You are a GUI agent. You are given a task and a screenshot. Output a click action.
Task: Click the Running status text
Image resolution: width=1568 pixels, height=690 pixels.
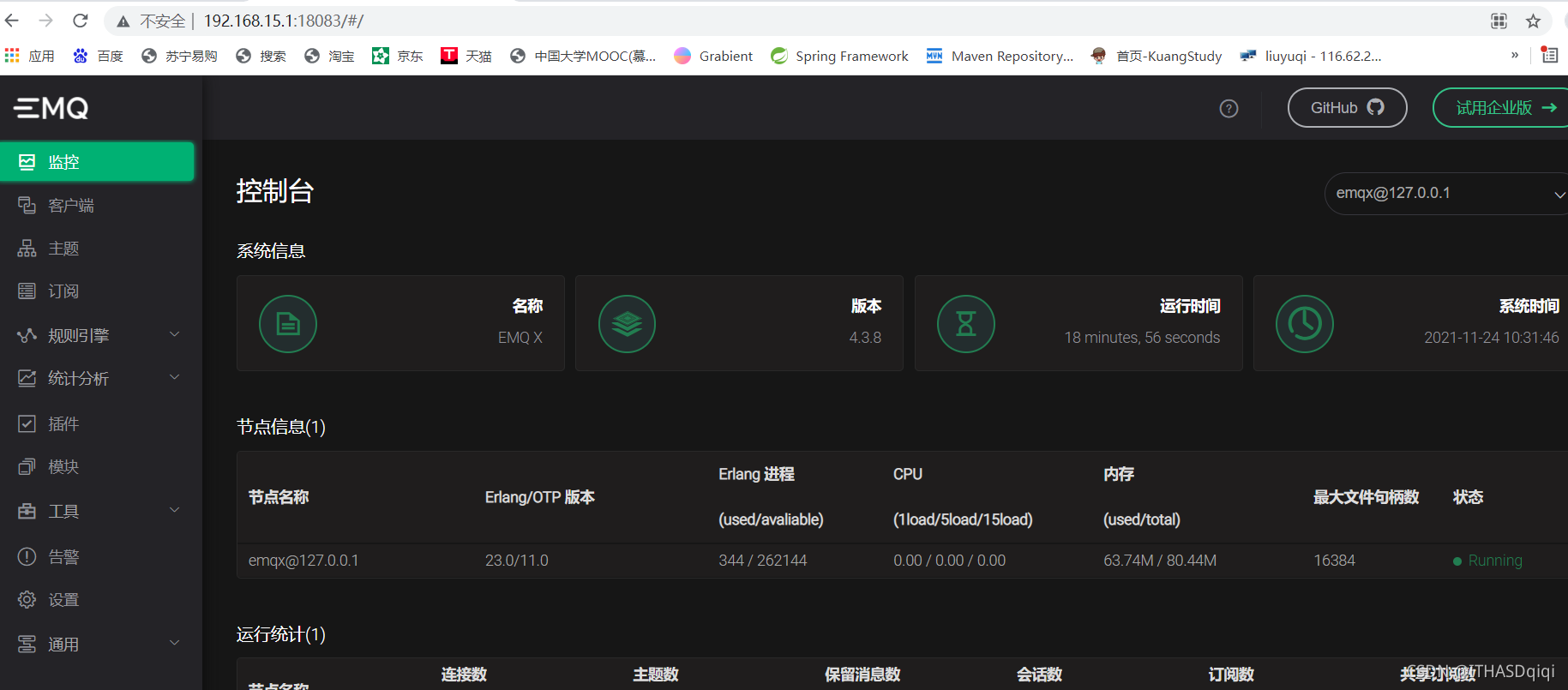click(x=1495, y=561)
